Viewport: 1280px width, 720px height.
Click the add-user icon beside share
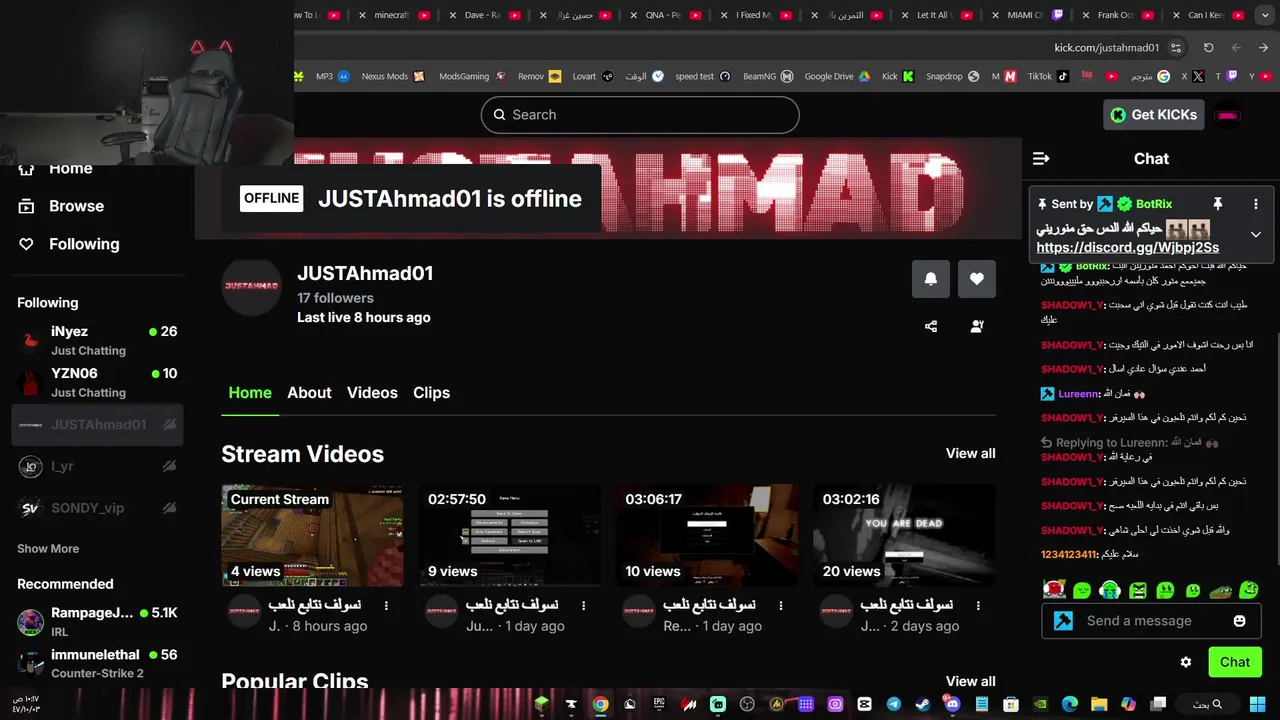coord(977,326)
